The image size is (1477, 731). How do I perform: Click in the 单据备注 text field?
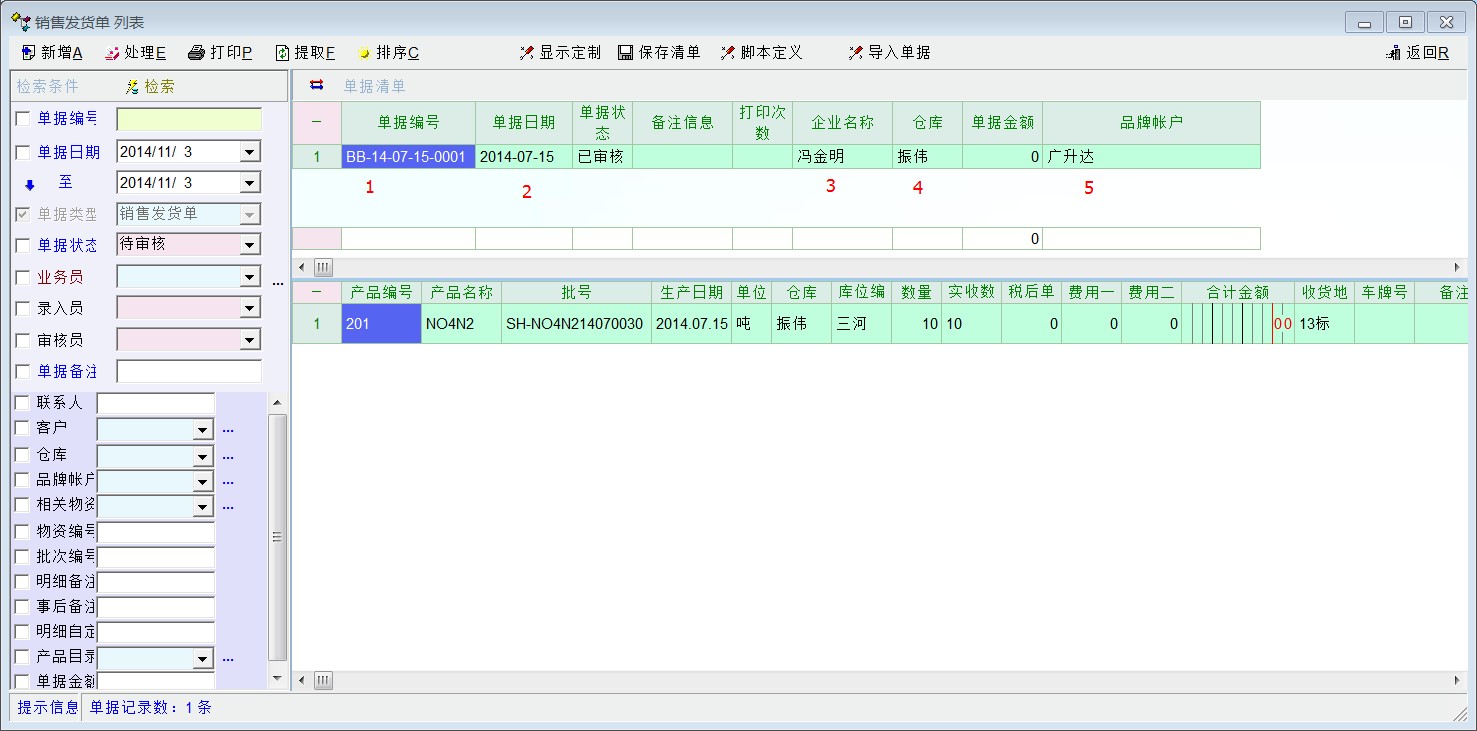[x=189, y=372]
